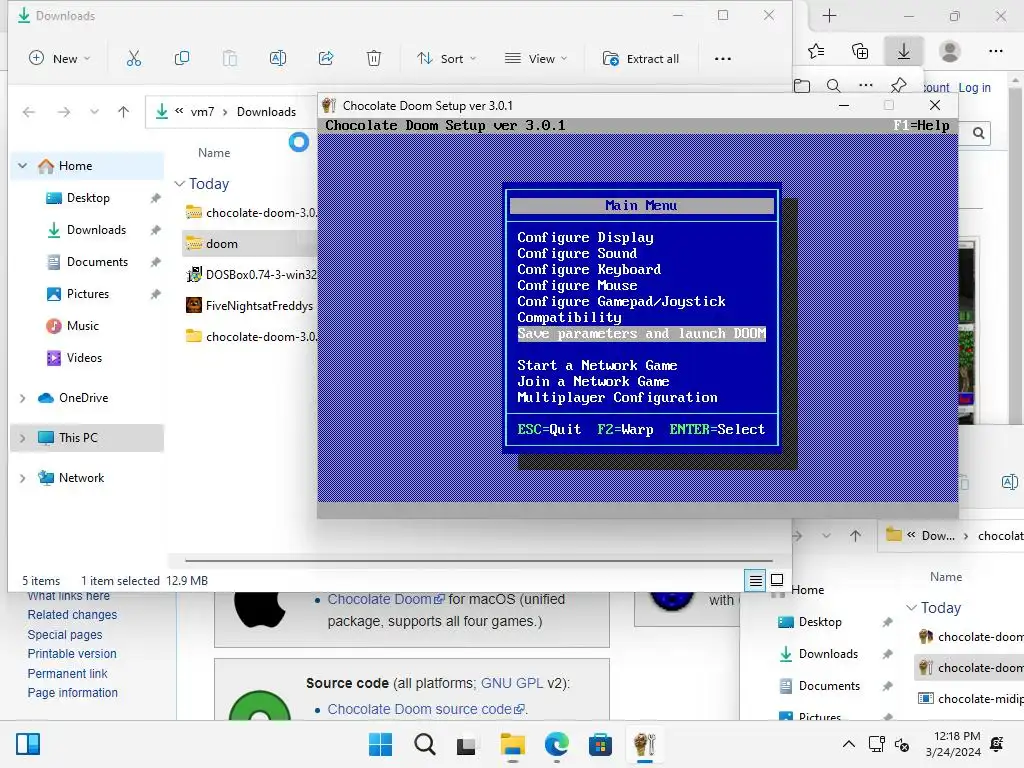
Task: Select Compatibility in Main Menu
Action: [x=569, y=317]
